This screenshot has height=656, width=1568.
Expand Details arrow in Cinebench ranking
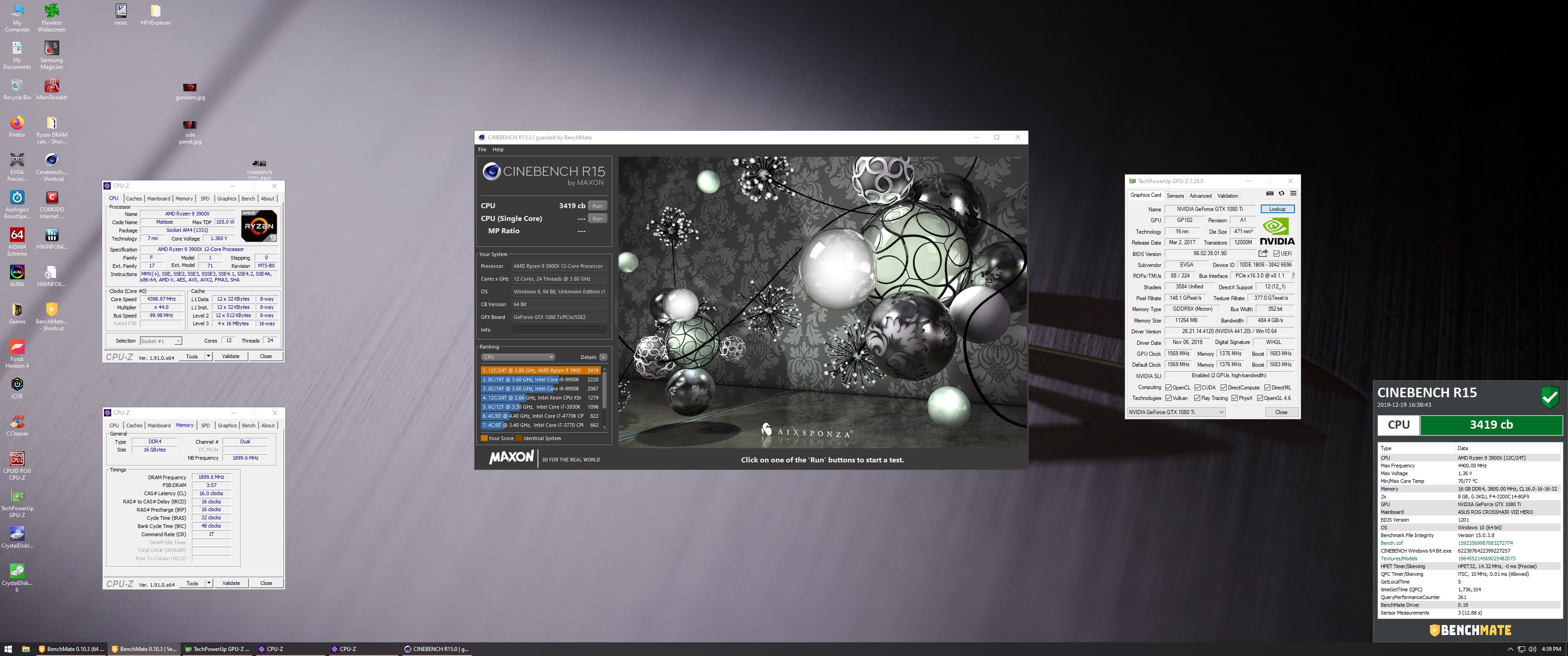tap(603, 357)
